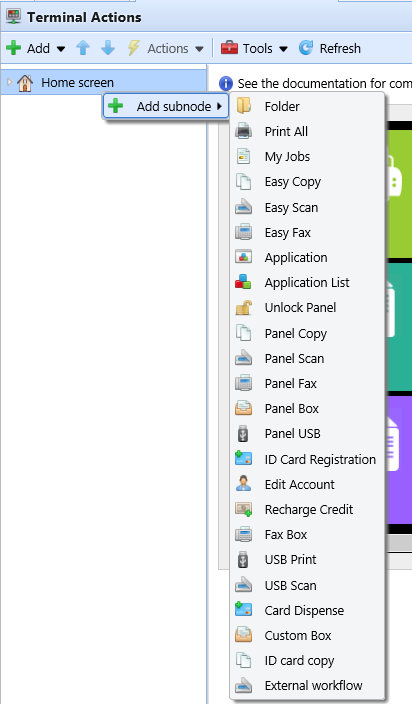Select Easy Fax menu entry

pyautogui.click(x=307, y=233)
